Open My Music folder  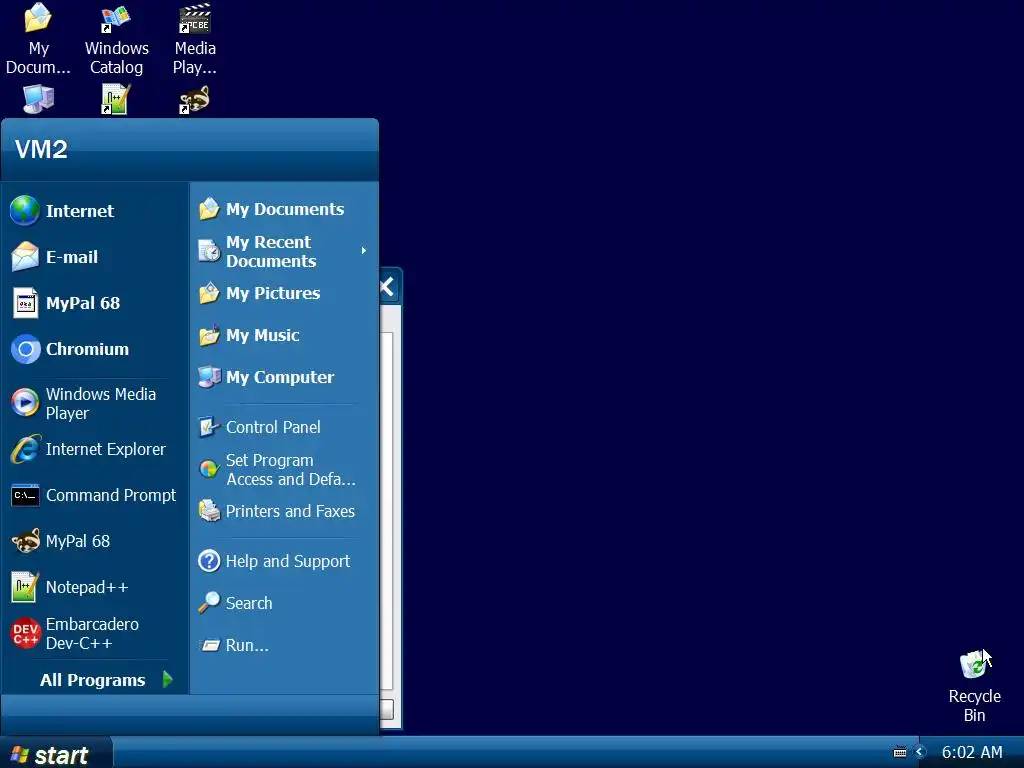point(284,335)
